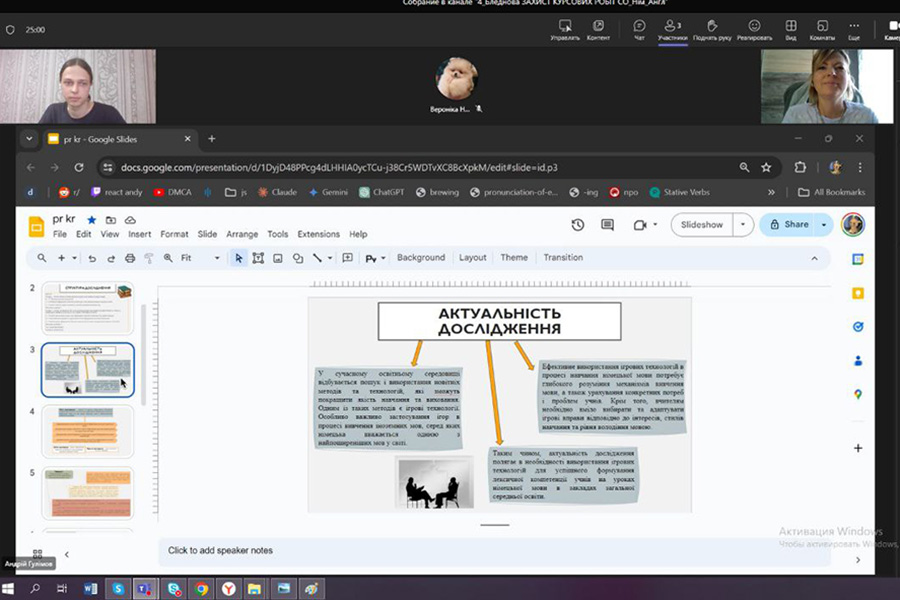Open version history clock icon

tap(577, 225)
